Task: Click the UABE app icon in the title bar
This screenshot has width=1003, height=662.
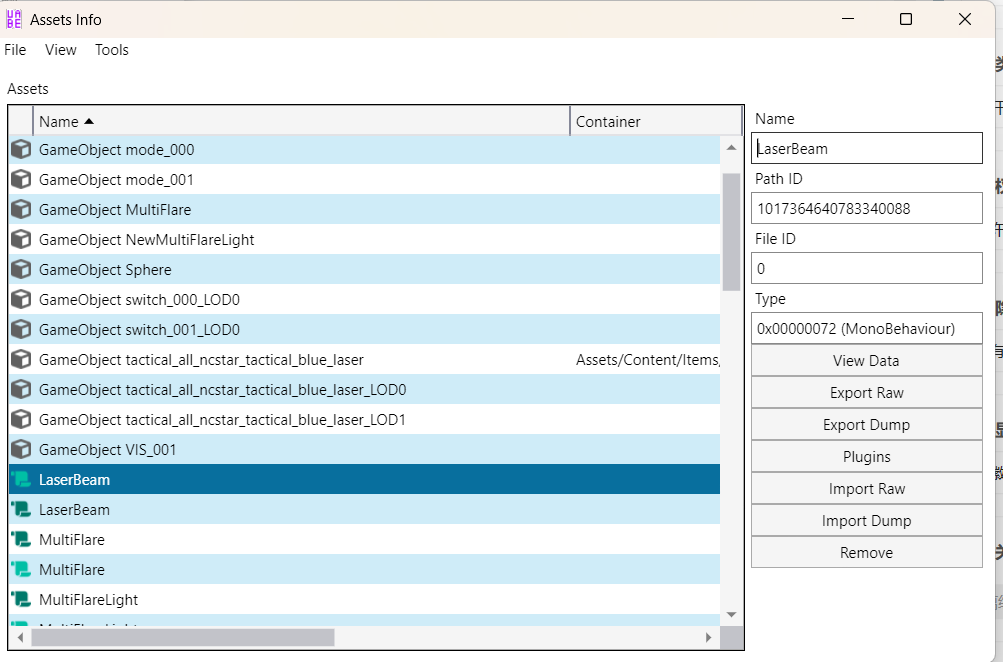Action: (14, 19)
